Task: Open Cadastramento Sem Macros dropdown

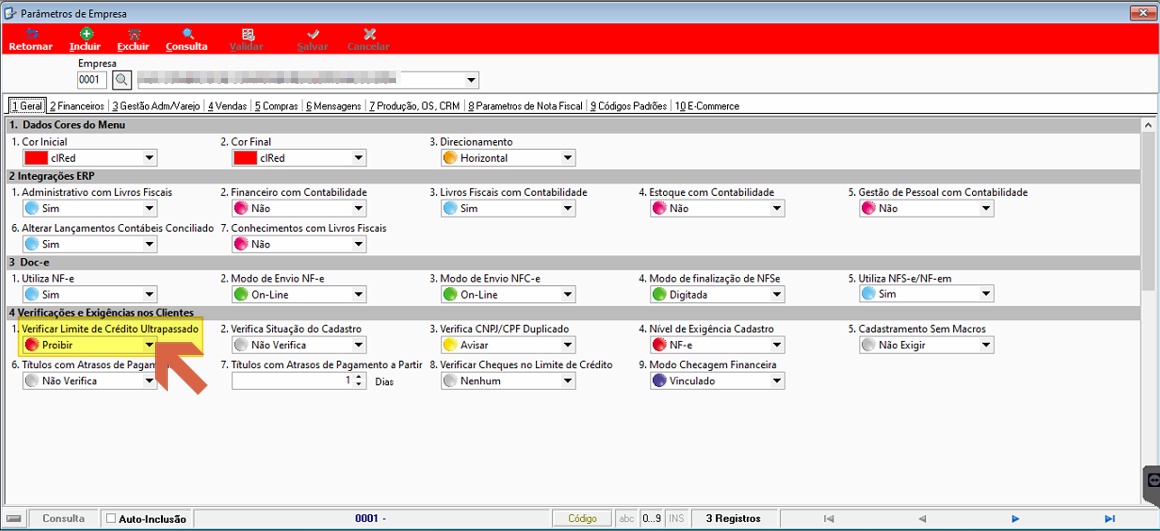Action: 986,345
